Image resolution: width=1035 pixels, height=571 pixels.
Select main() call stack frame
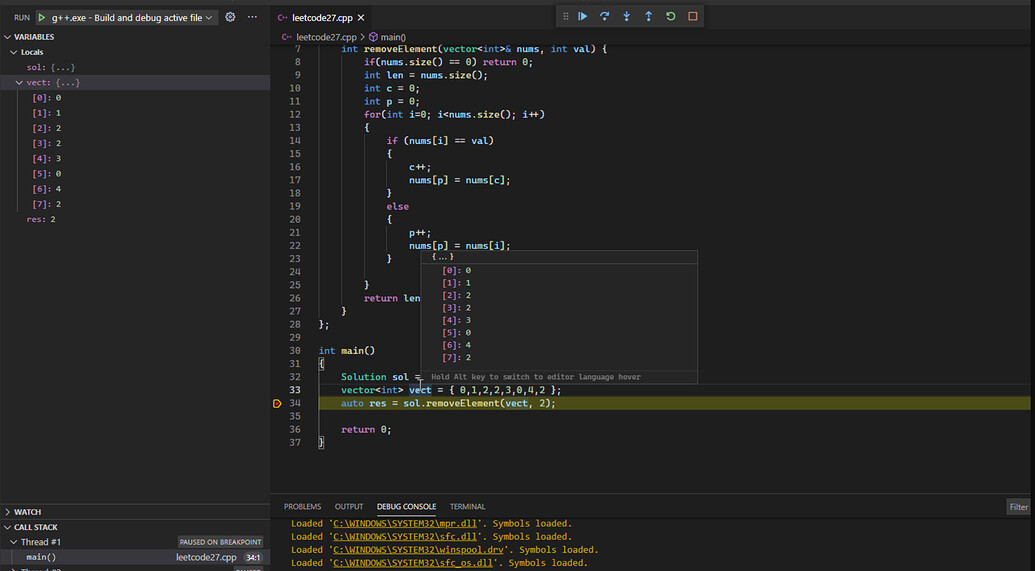(x=135, y=557)
